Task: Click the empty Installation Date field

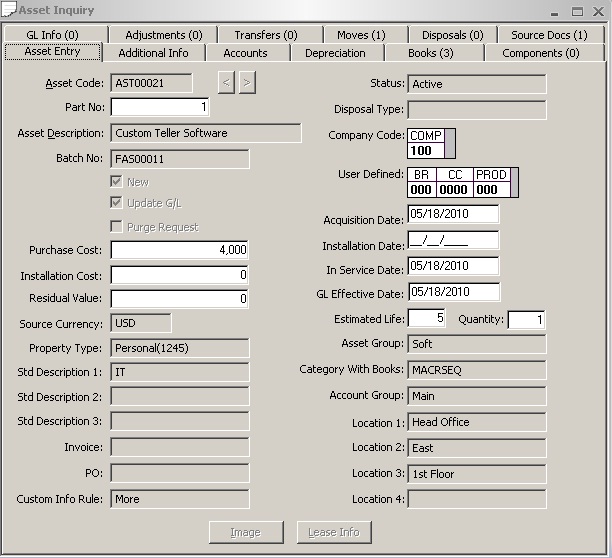Action: 452,240
